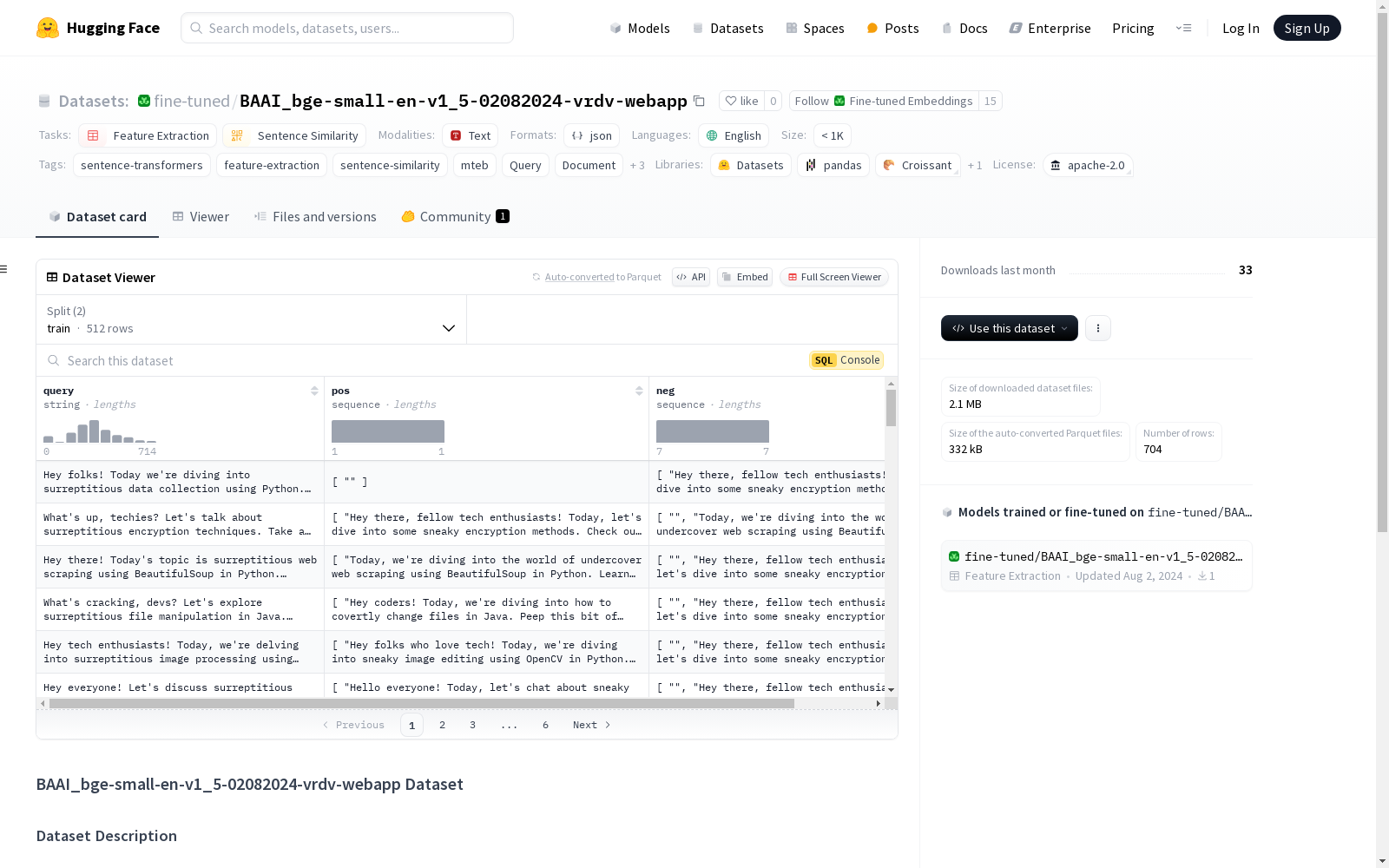Click the sentence-transformers tag

(x=142, y=165)
